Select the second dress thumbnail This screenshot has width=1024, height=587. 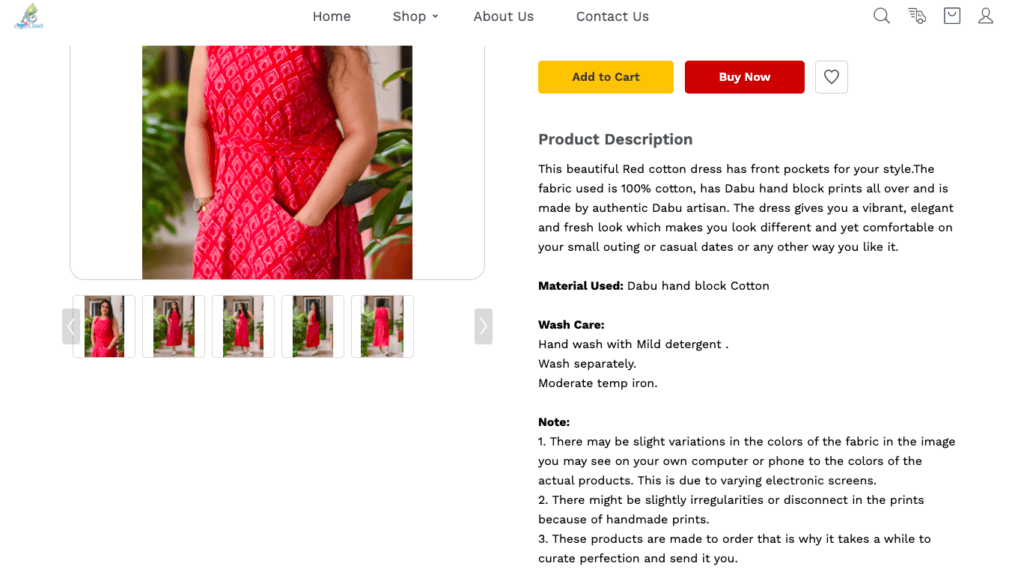[x=174, y=326]
